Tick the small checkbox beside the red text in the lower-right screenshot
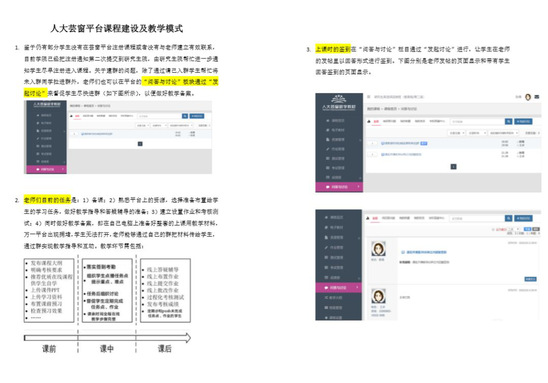Screen dimensions: 548x383 click(494, 229)
